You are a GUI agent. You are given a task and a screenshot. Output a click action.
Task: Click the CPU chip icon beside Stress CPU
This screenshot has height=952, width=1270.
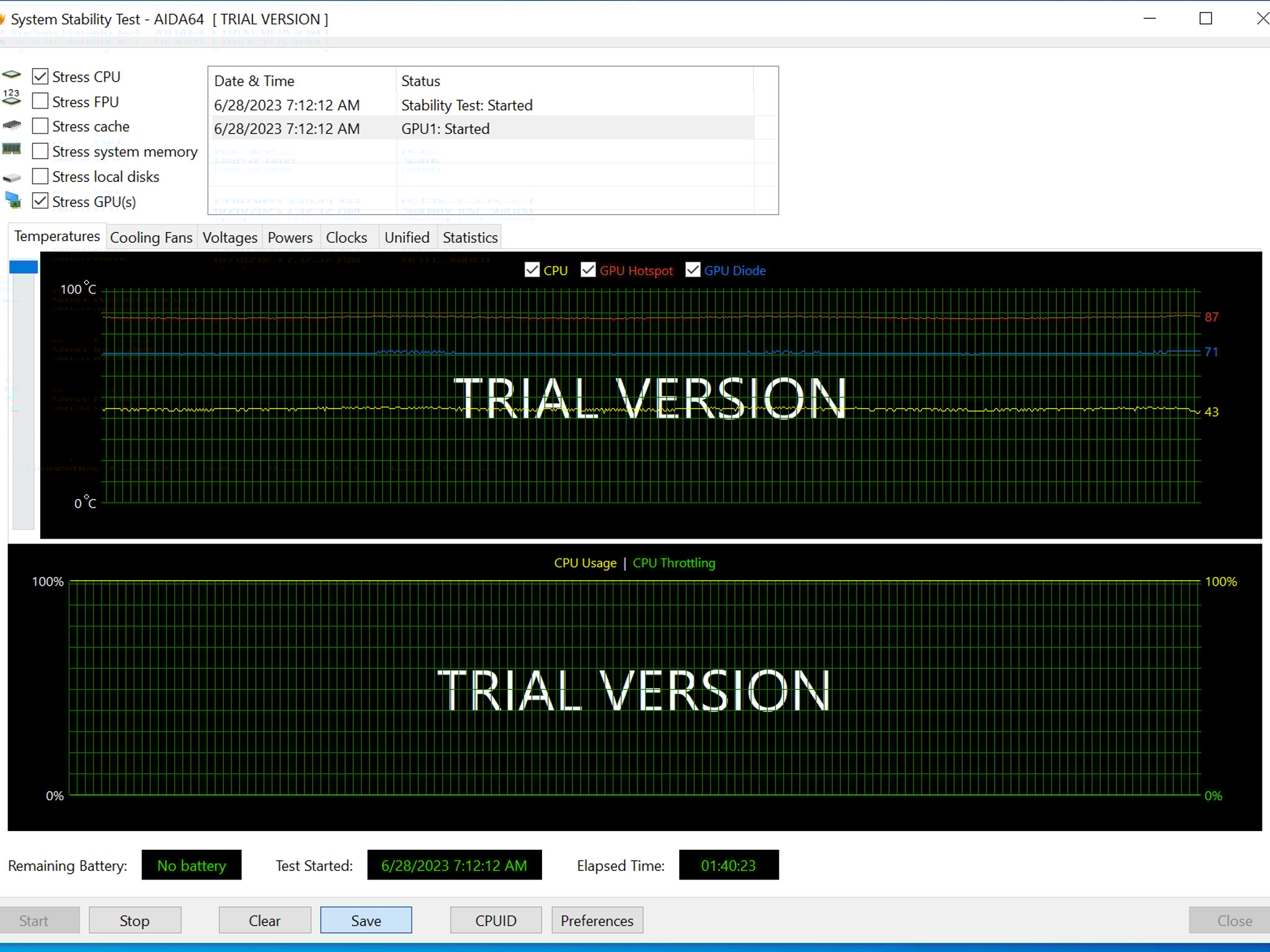11,76
